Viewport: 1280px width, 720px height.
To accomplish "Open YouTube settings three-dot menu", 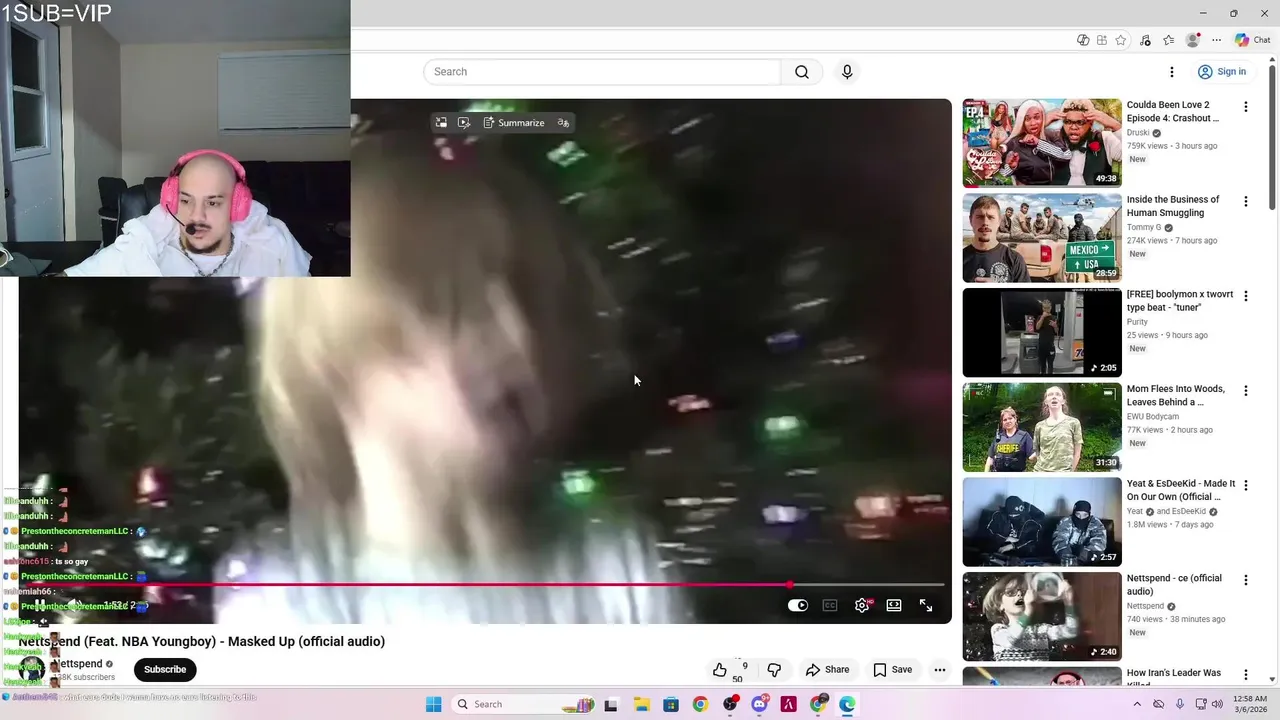I will [x=1172, y=72].
